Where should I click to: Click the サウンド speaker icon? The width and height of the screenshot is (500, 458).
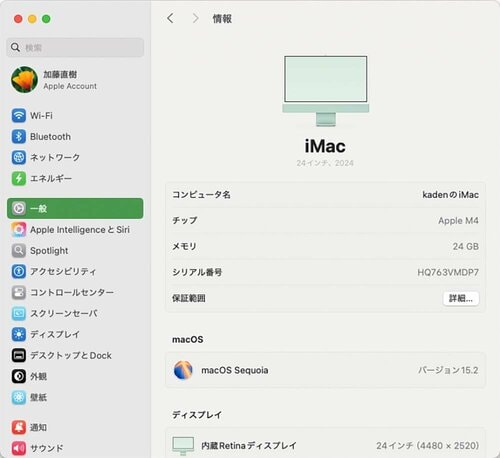click(19, 448)
